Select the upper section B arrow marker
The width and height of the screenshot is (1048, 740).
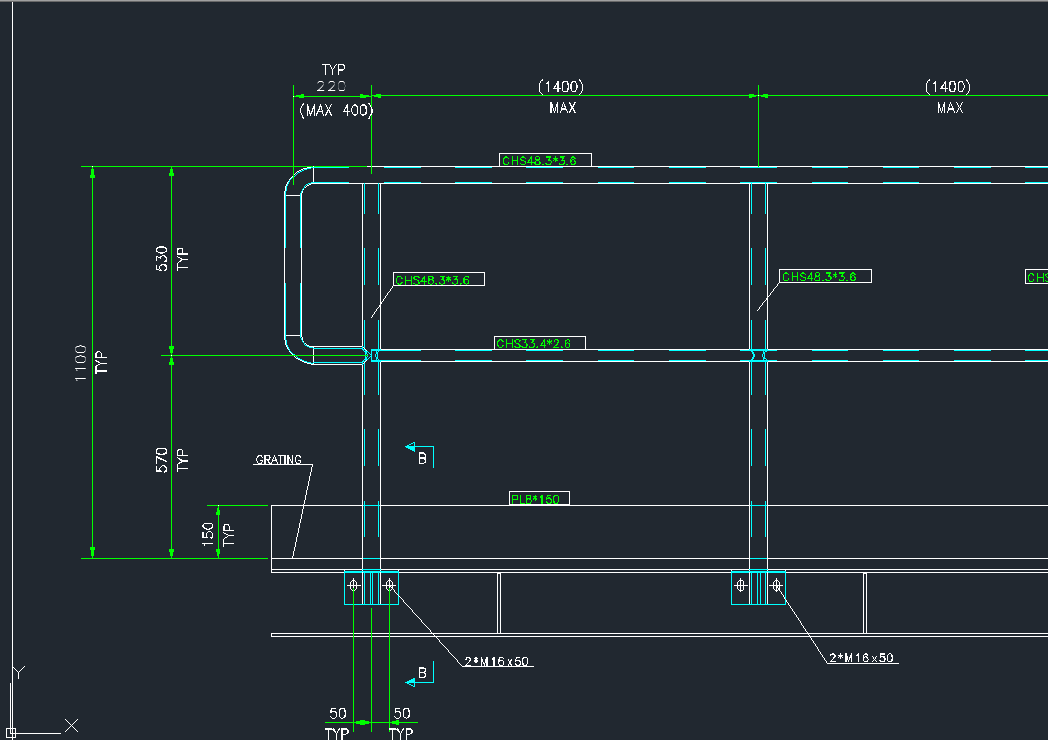tap(419, 455)
